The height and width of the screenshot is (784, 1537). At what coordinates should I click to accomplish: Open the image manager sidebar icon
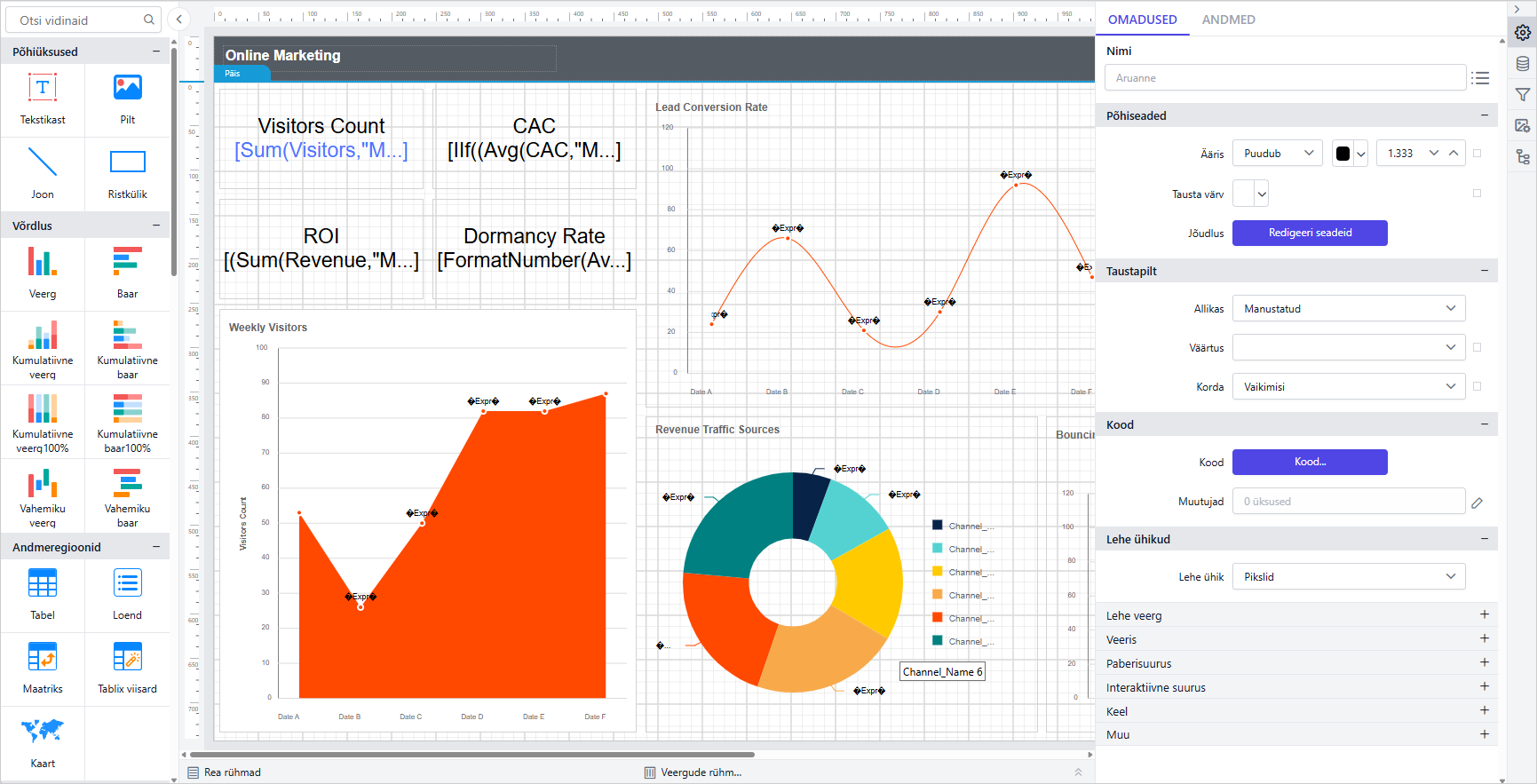(x=1523, y=126)
